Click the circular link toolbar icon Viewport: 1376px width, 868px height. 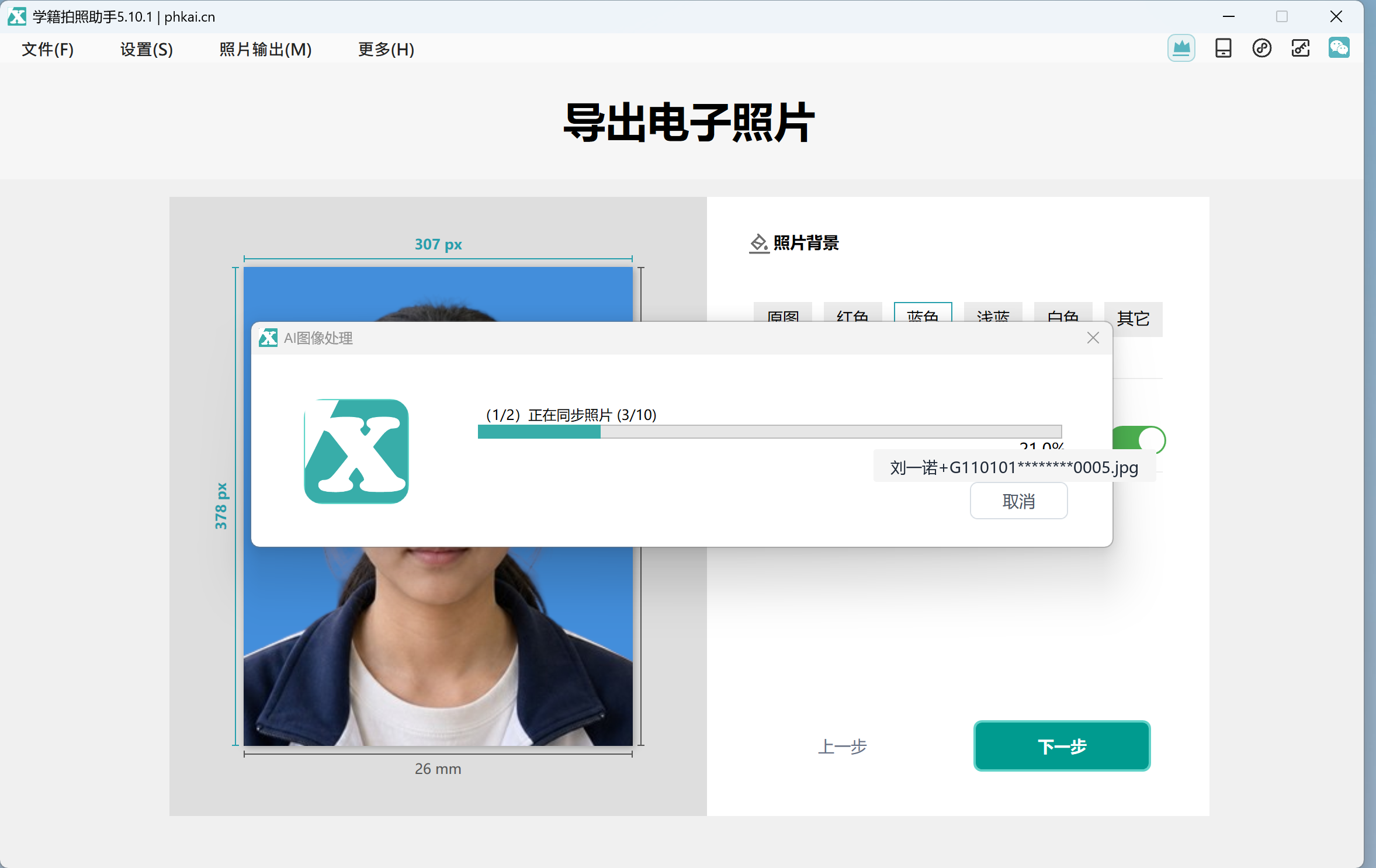point(1262,48)
